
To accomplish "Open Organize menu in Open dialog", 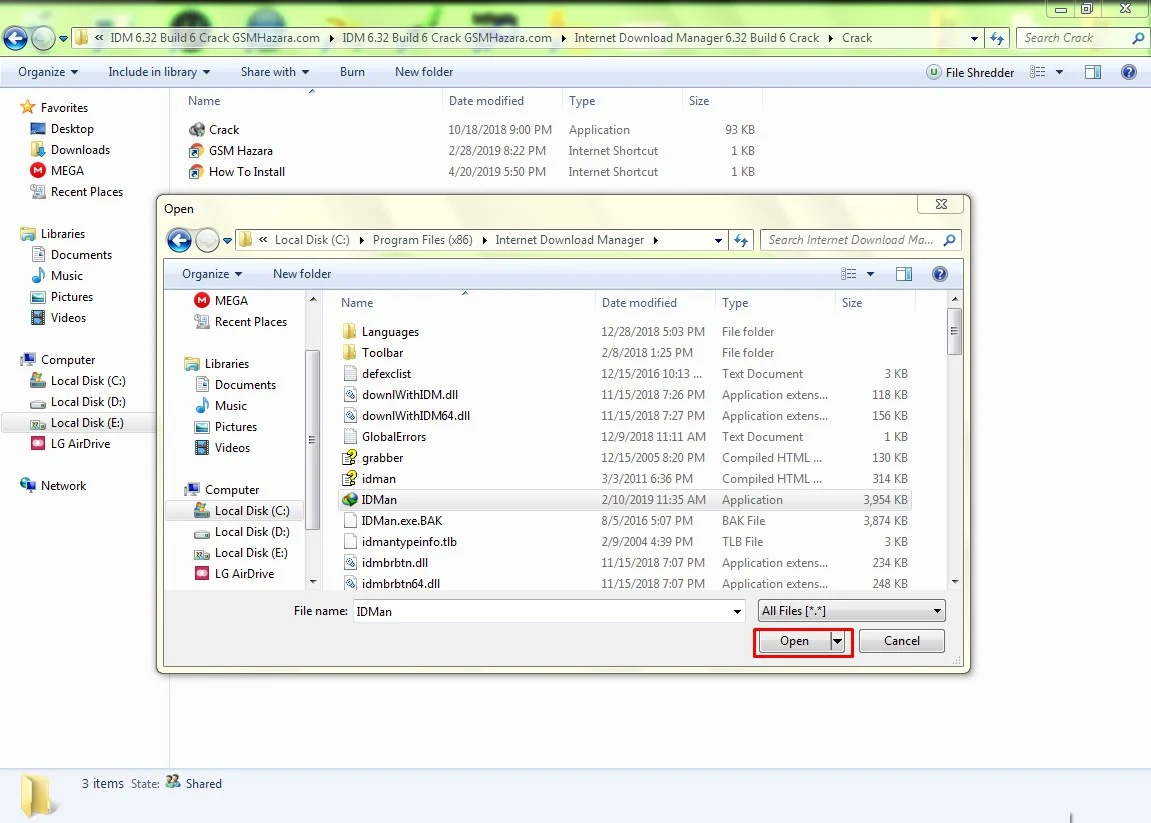I will [x=211, y=274].
